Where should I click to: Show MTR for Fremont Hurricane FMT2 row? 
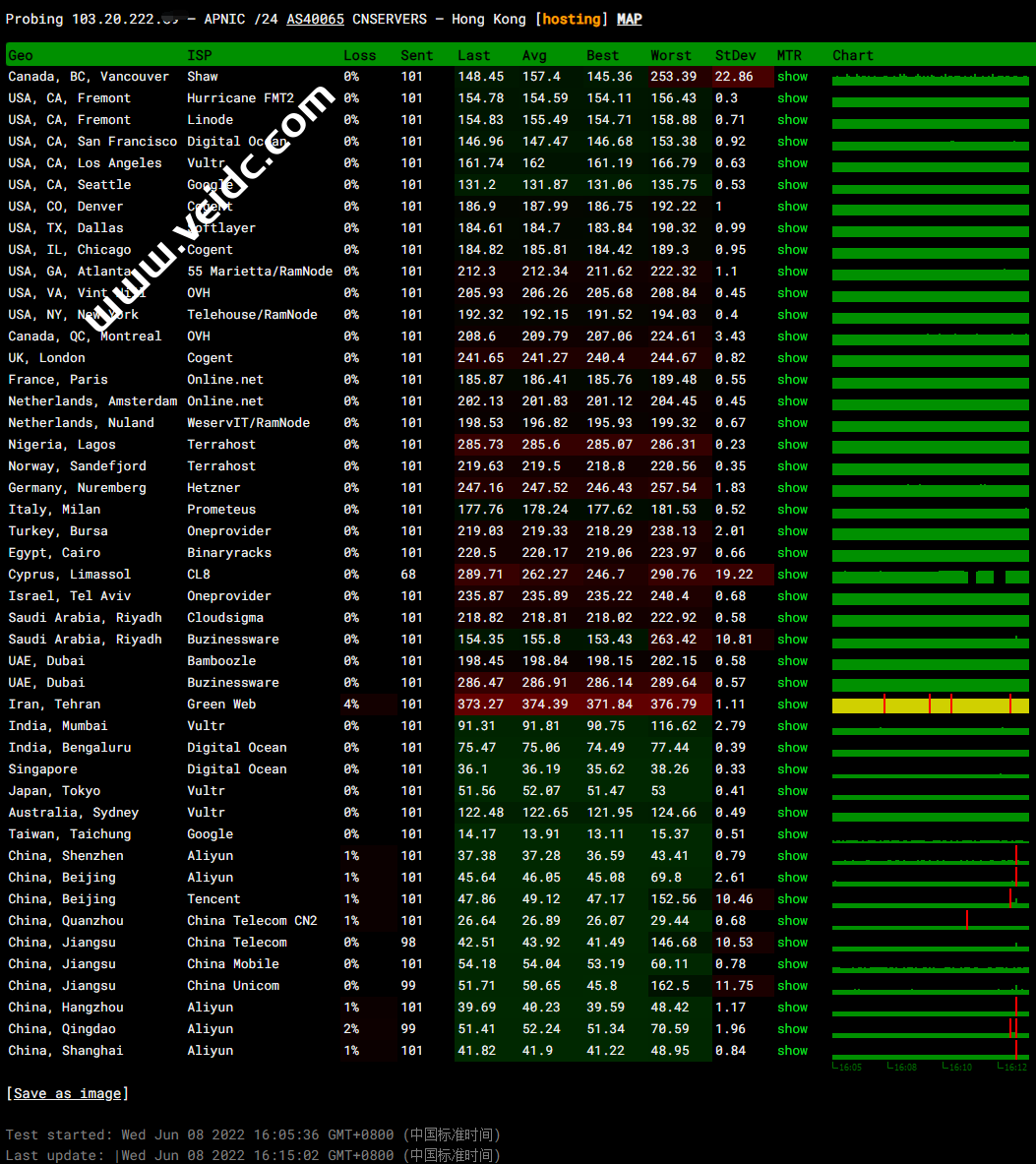pos(793,98)
